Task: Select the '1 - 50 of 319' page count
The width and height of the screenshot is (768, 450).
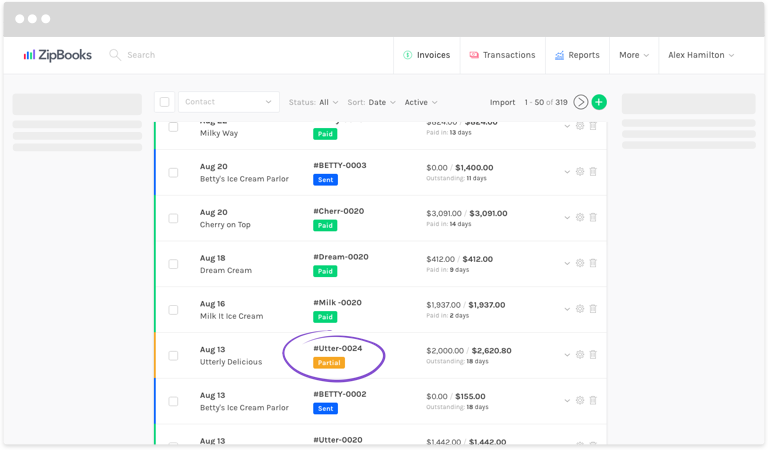Action: pyautogui.click(x=546, y=102)
